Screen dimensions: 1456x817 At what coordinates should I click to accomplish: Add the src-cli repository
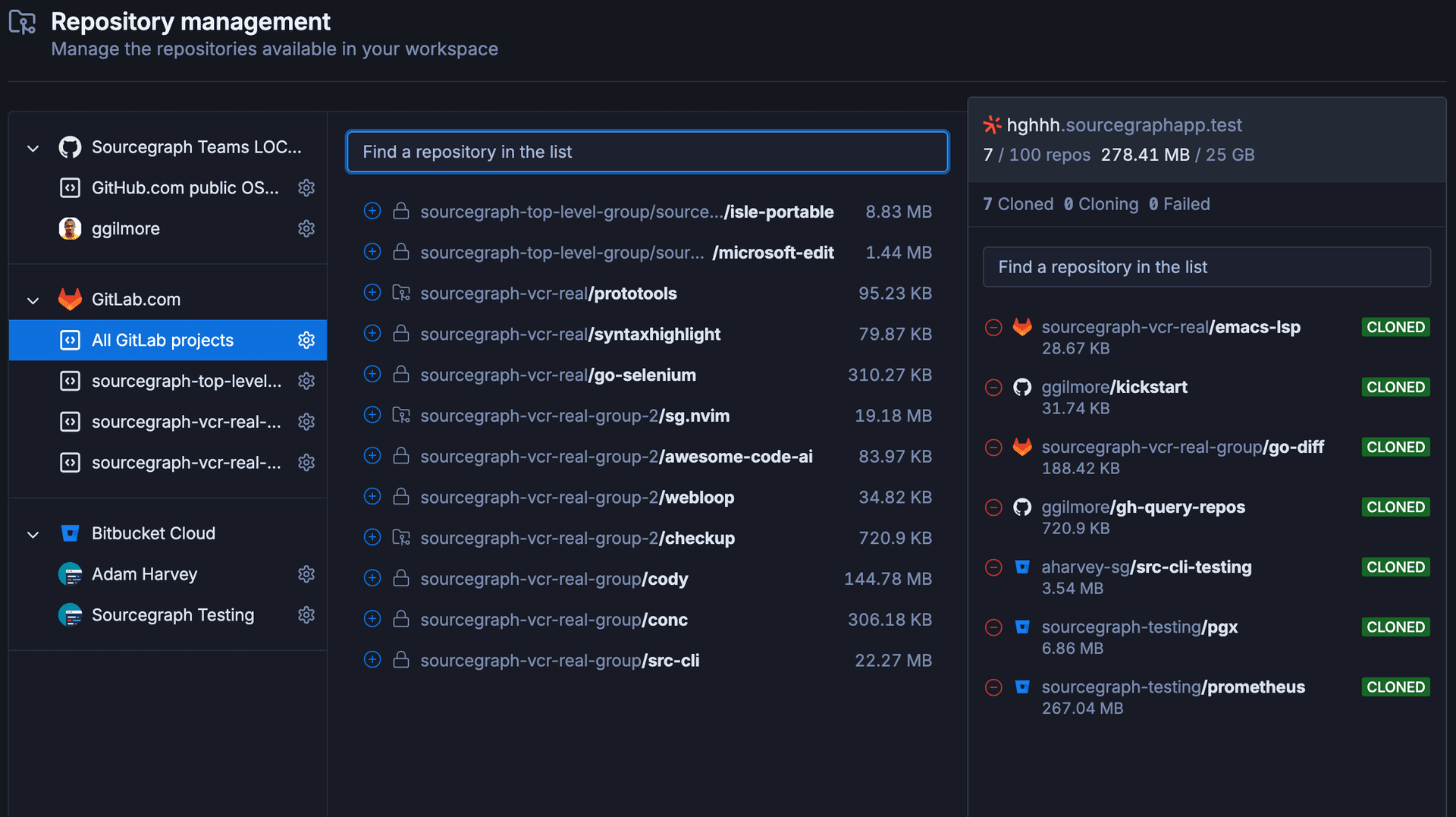[x=372, y=660]
